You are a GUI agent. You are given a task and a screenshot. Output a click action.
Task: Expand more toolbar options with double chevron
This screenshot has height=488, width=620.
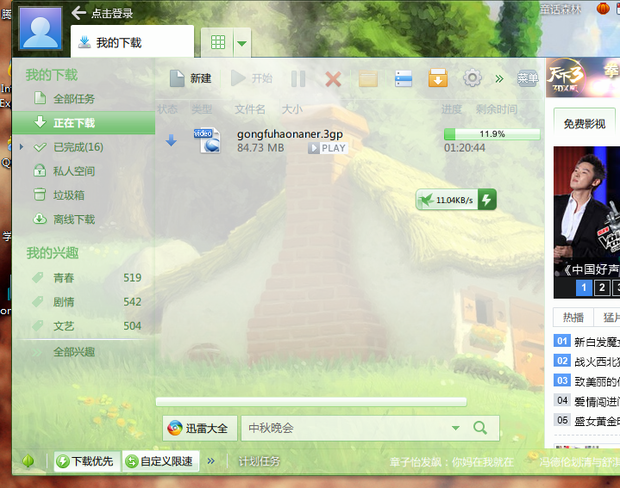pos(499,79)
